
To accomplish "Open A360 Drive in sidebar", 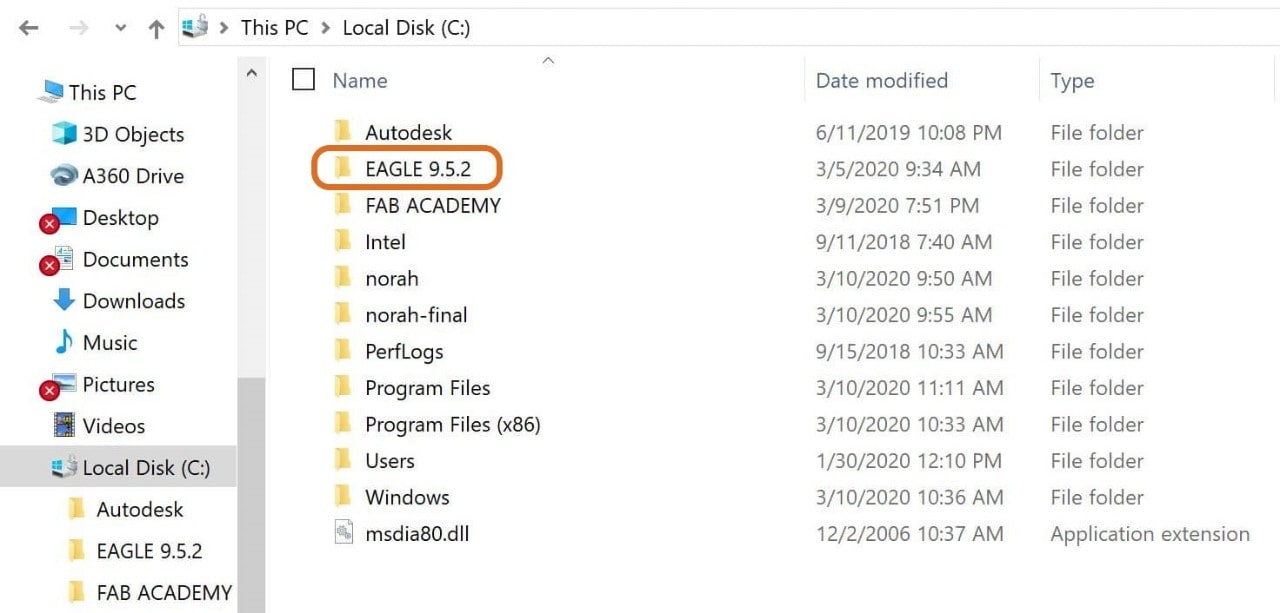I will (x=117, y=176).
